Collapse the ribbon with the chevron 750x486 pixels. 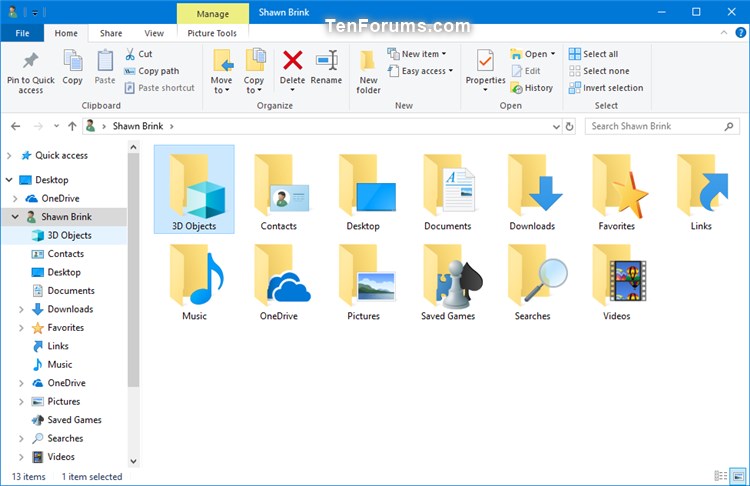tap(724, 33)
